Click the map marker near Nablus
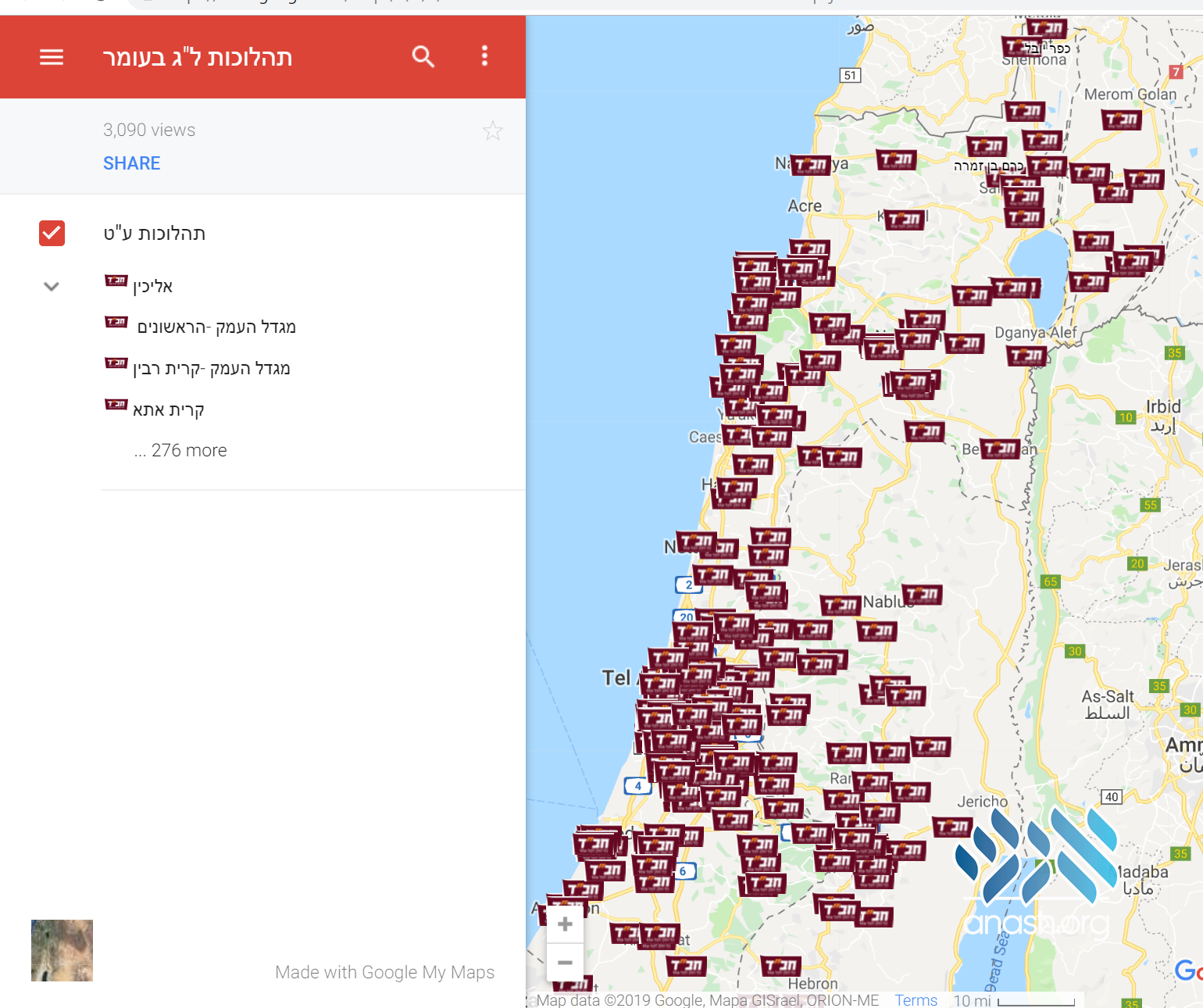Viewport: 1203px width, 1008px height. [922, 595]
